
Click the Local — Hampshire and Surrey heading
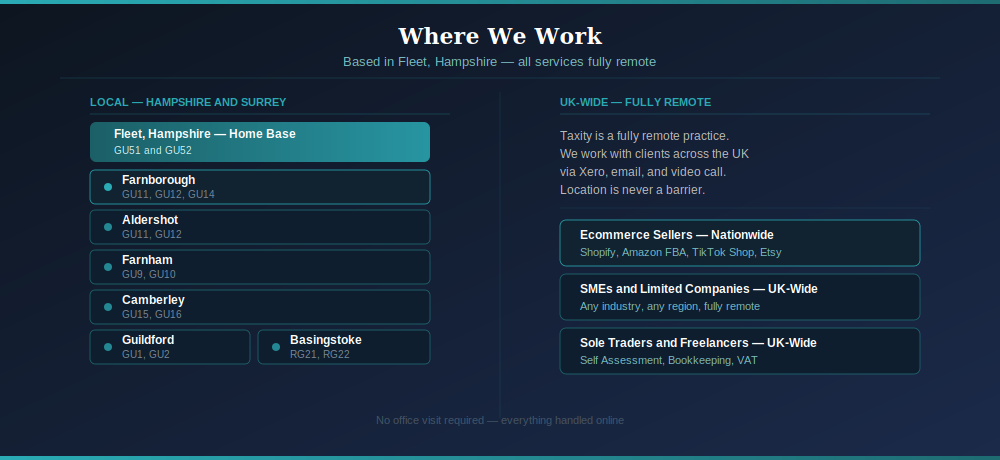pyautogui.click(x=188, y=102)
